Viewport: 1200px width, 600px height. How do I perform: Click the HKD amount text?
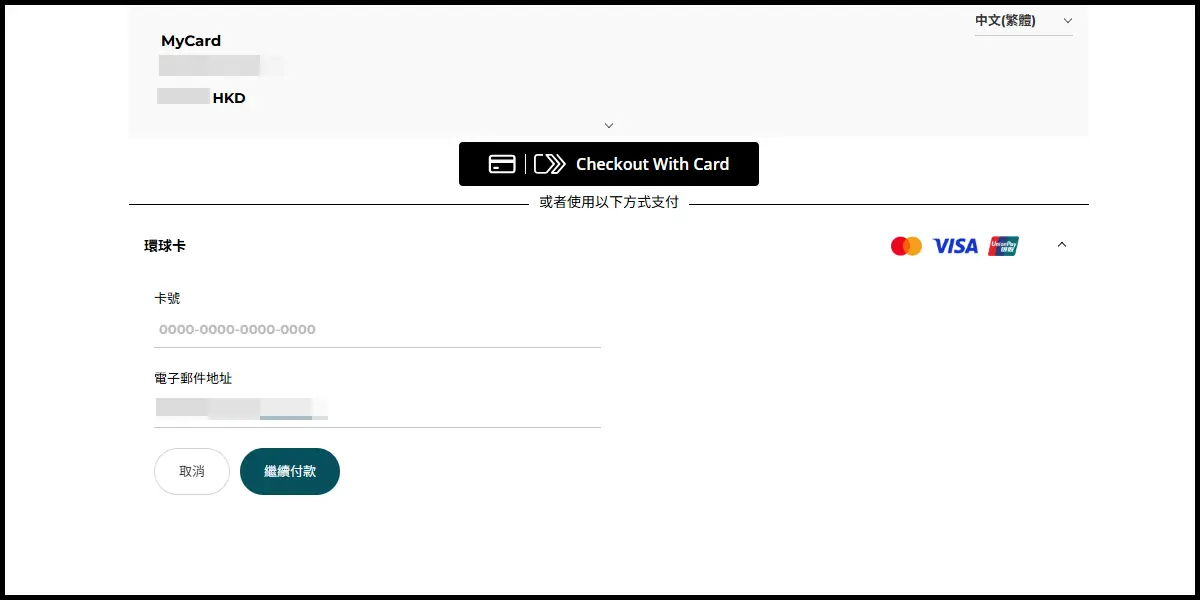[x=229, y=98]
